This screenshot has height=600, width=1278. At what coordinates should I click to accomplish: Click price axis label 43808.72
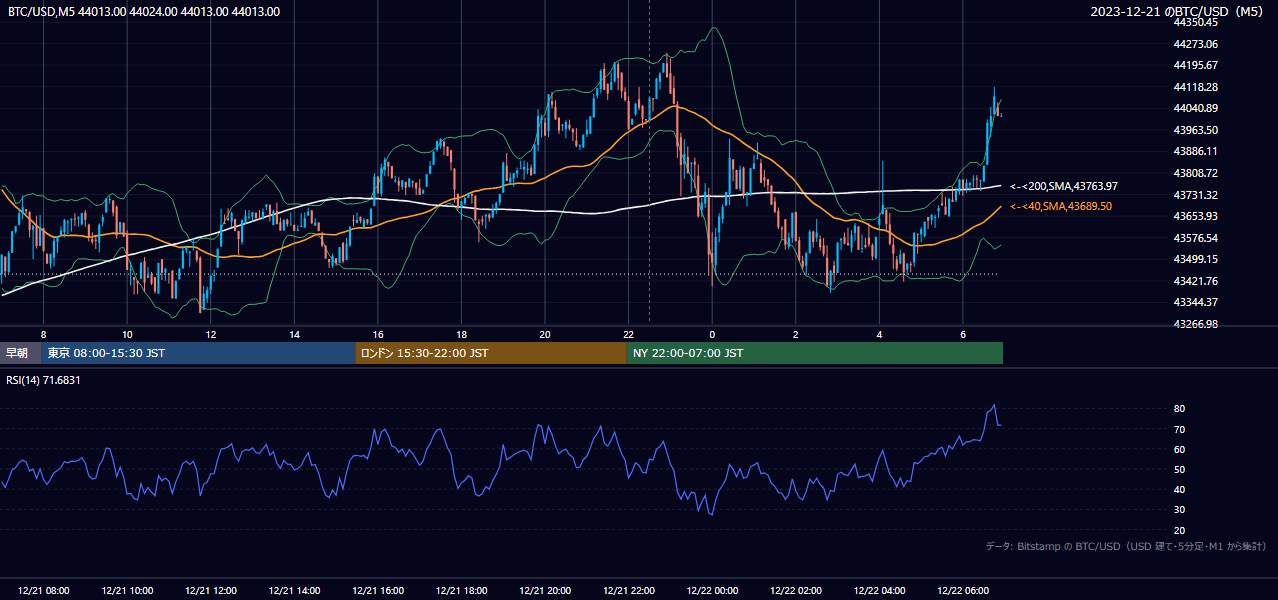[1195, 173]
